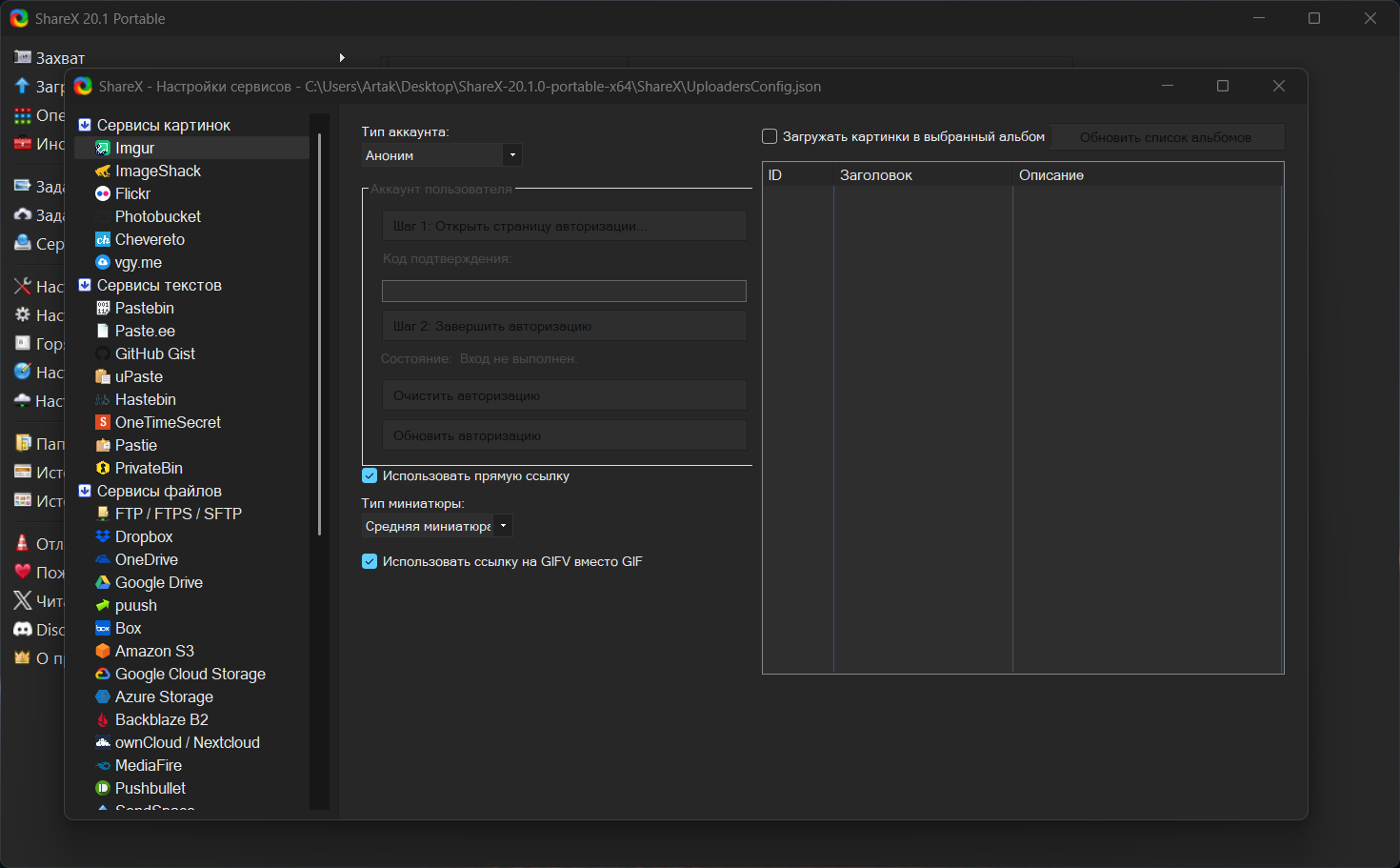Screen dimensions: 1400x868
Task: Click Step 2 complete authorization button
Action: point(565,326)
